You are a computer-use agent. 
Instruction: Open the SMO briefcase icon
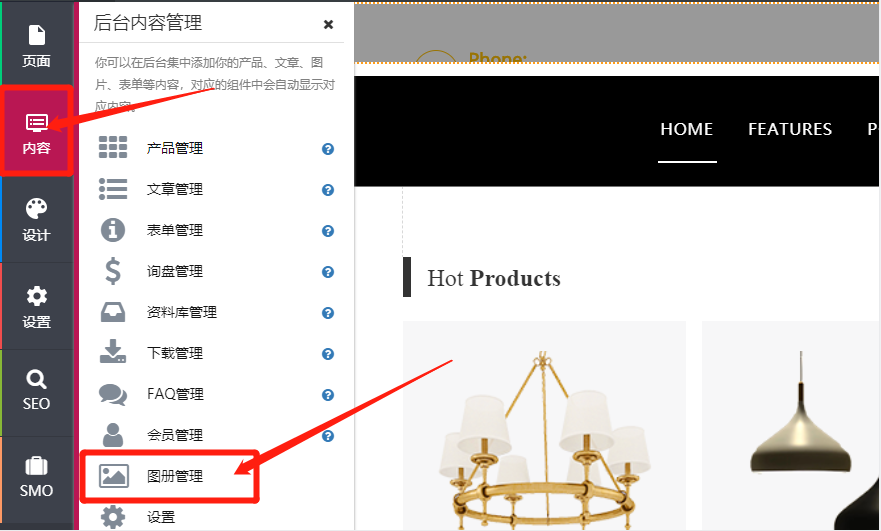coord(36,476)
